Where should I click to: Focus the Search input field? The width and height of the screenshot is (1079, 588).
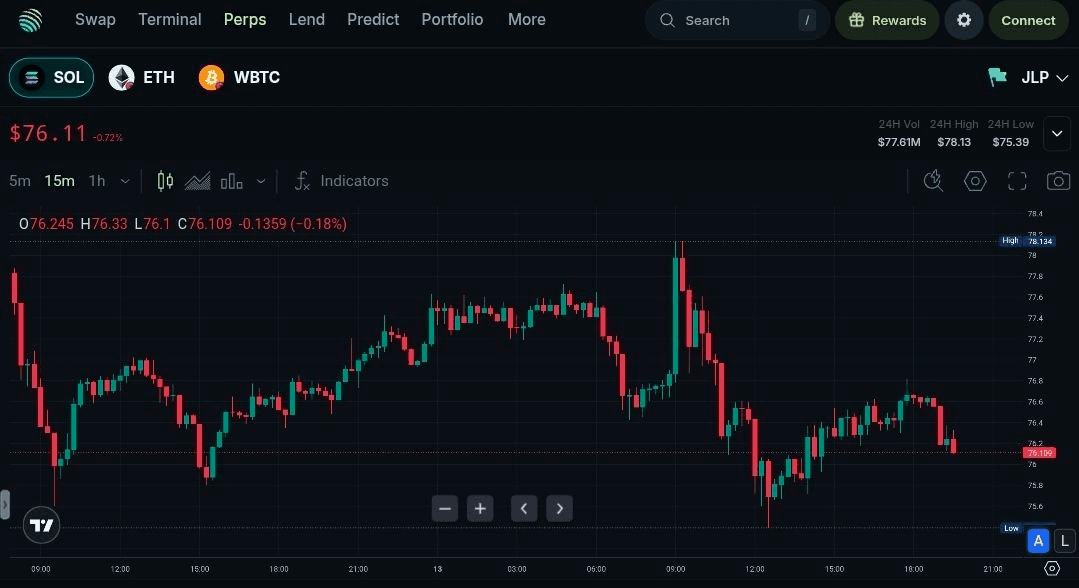point(737,20)
